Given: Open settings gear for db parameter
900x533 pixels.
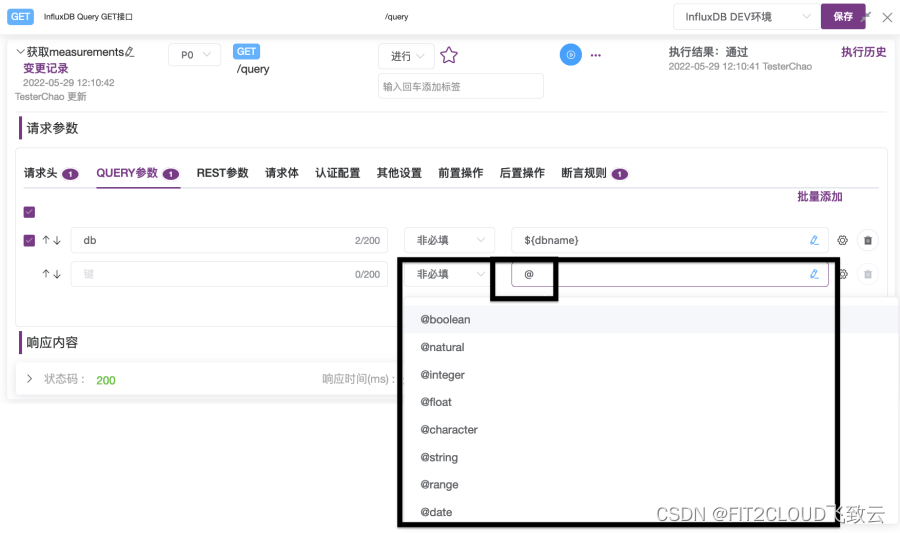Looking at the screenshot, I should point(842,240).
